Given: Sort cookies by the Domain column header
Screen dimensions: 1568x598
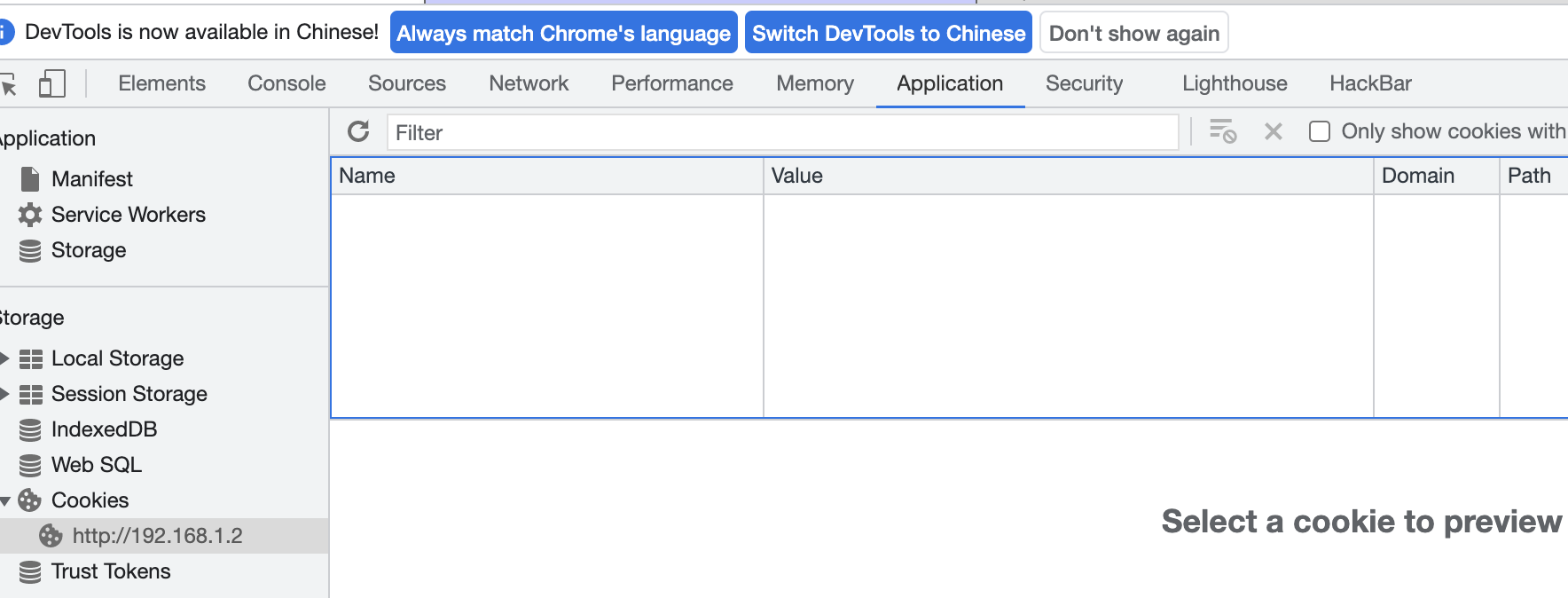Looking at the screenshot, I should point(1437,176).
